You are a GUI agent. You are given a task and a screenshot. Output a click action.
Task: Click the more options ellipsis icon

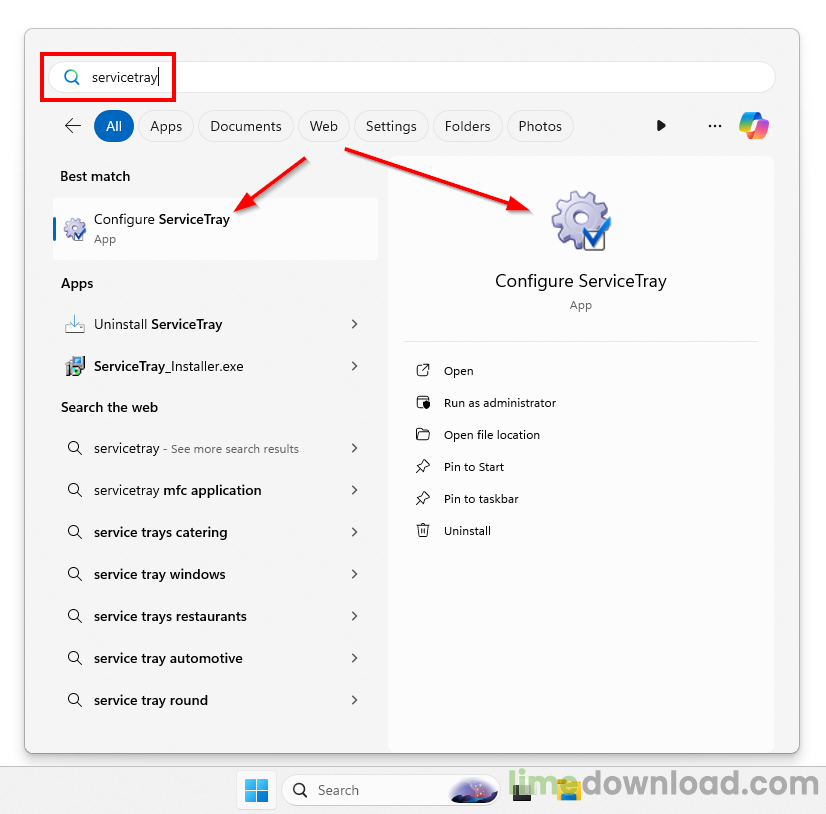point(715,126)
